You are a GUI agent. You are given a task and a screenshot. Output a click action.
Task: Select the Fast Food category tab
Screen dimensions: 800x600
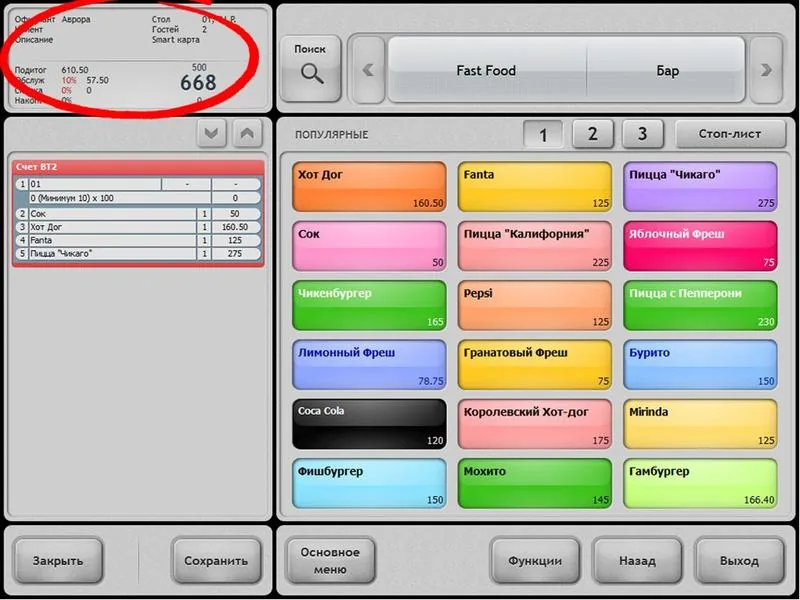pos(486,70)
